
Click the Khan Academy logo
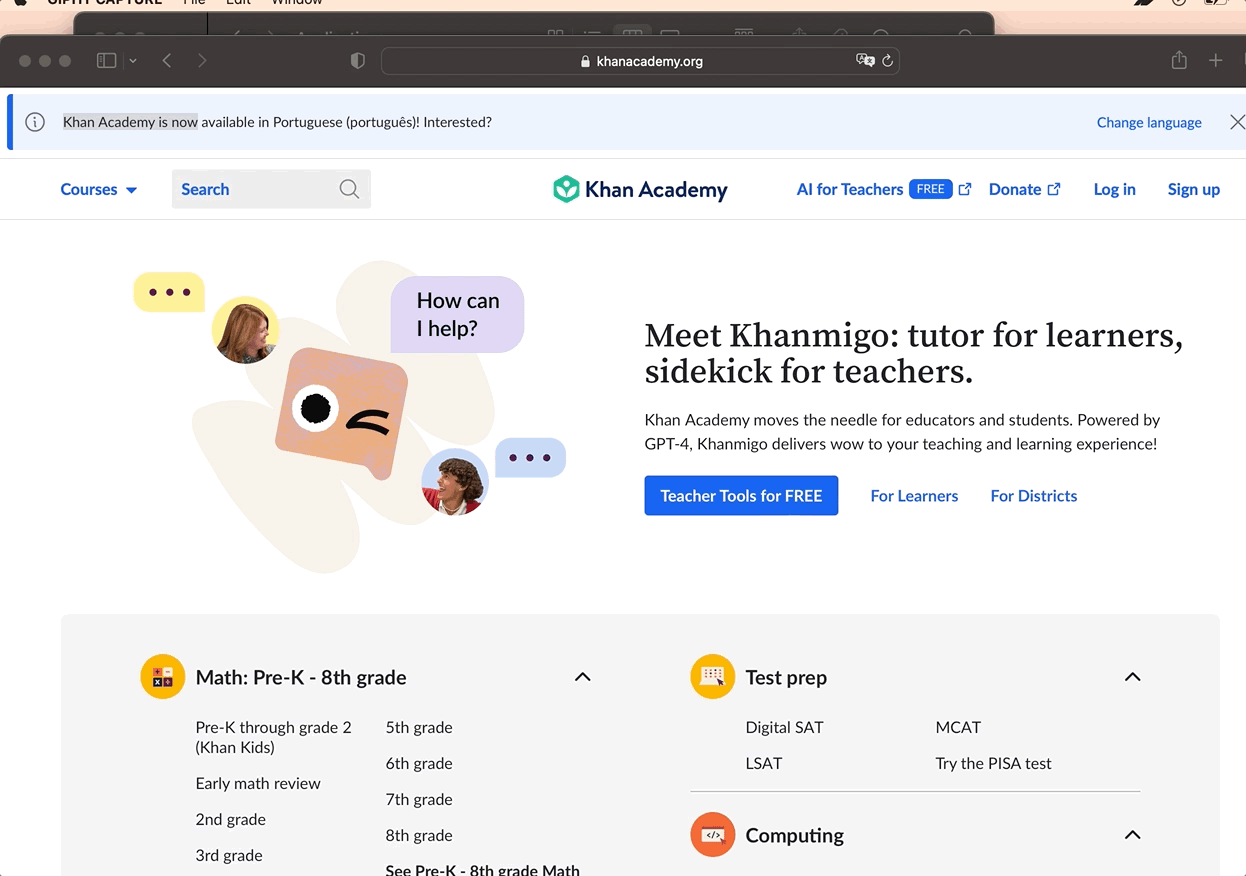pos(640,189)
